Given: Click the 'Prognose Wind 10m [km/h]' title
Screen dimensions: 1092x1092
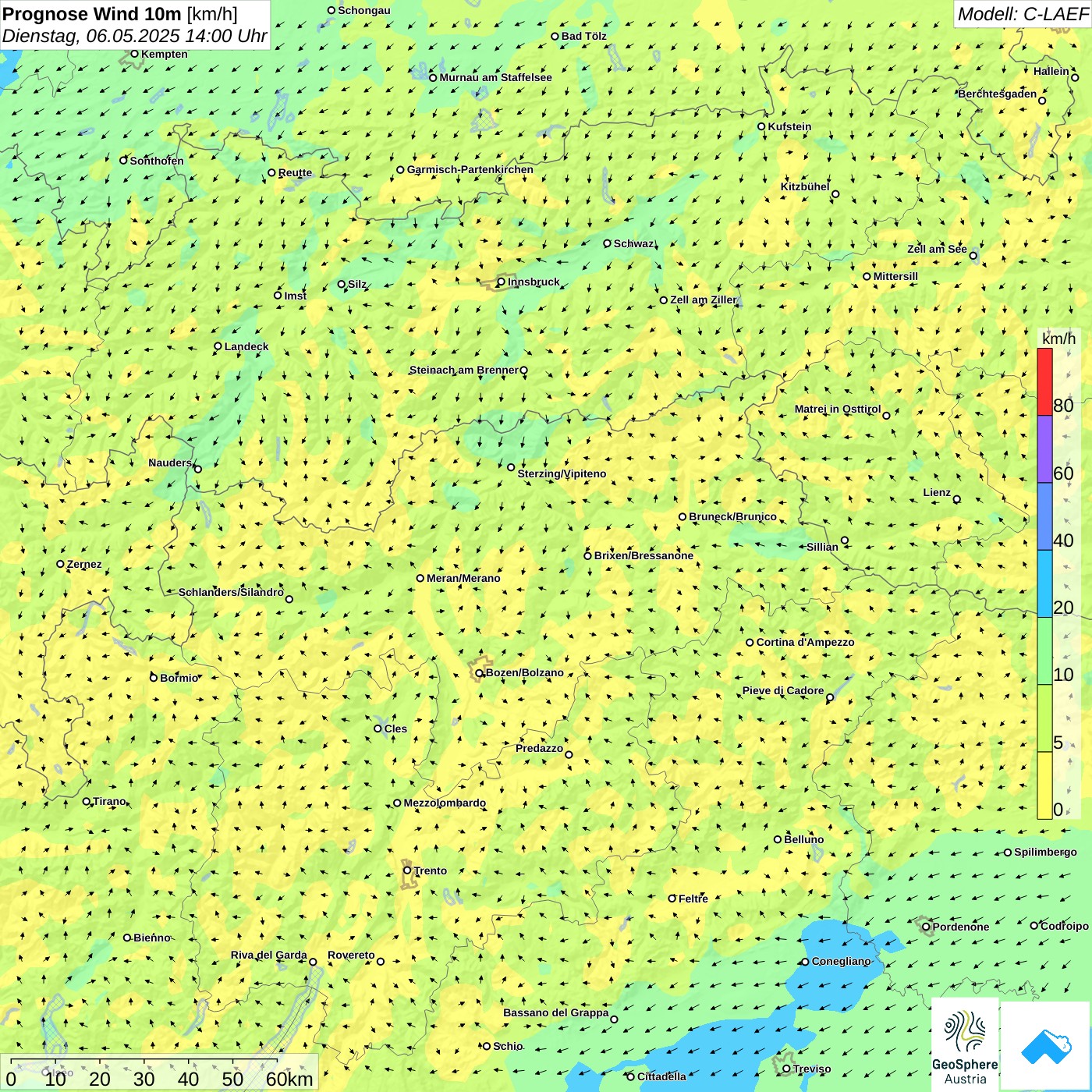Looking at the screenshot, I should click(x=120, y=13).
